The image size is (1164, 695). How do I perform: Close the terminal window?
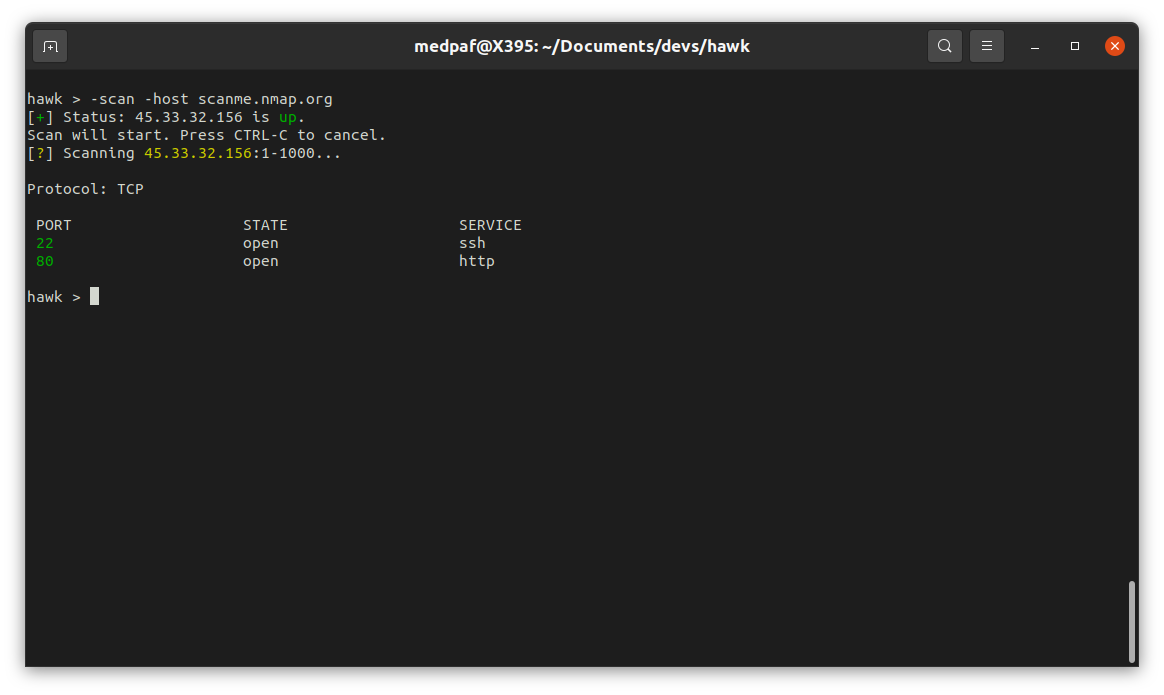coord(1115,46)
